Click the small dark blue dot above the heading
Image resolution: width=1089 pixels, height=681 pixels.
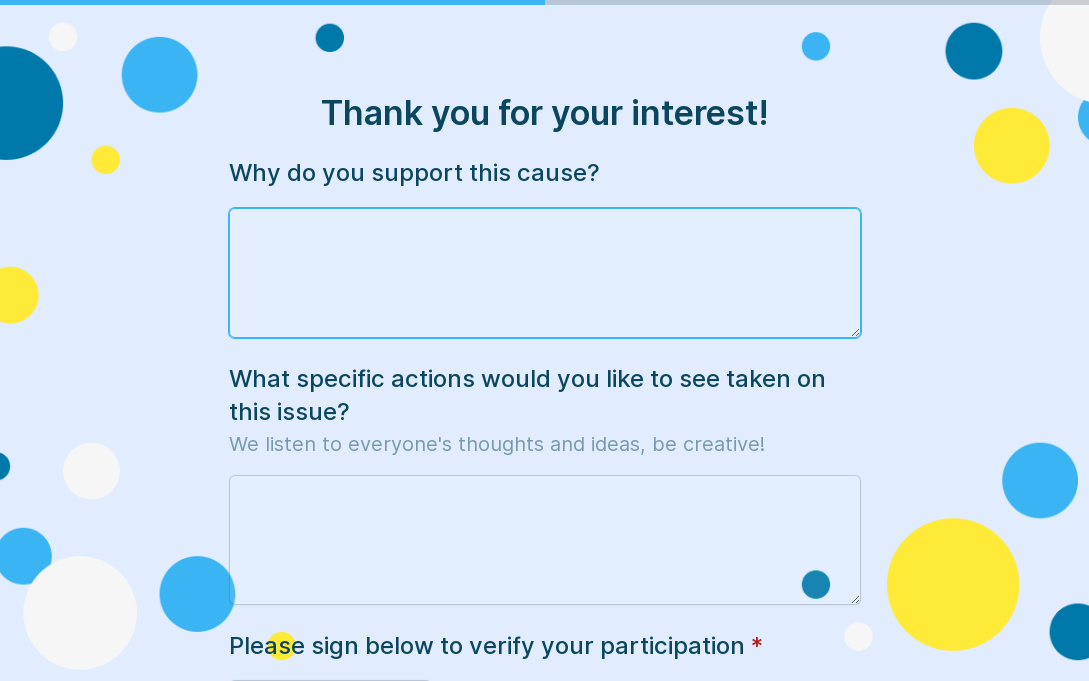tap(330, 38)
